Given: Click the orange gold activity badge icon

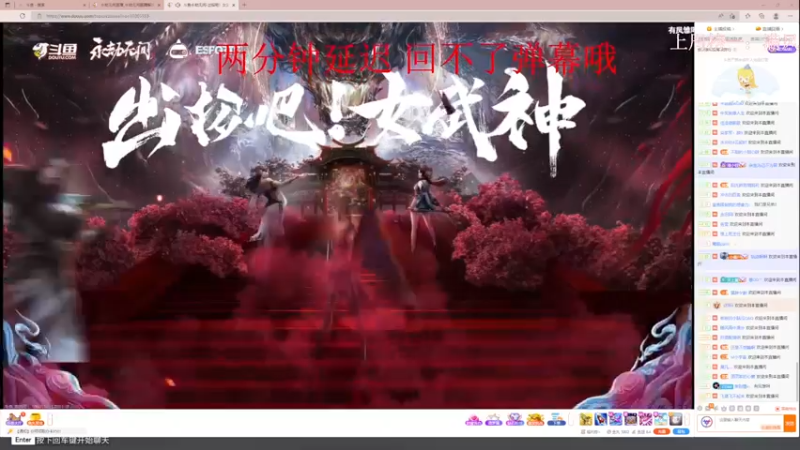Looking at the screenshot, I should [x=535, y=419].
